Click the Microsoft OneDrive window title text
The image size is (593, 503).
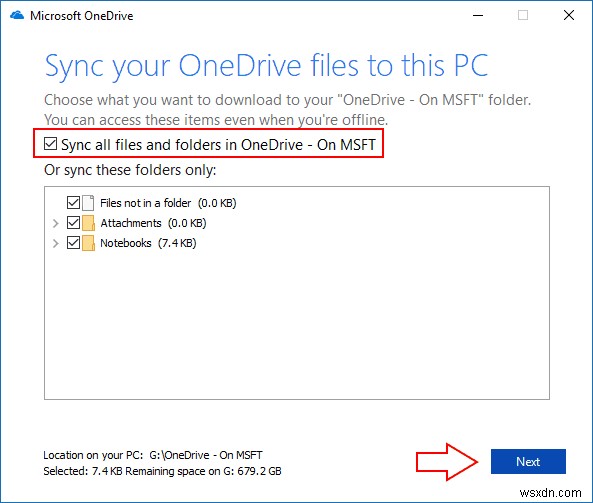pos(82,16)
